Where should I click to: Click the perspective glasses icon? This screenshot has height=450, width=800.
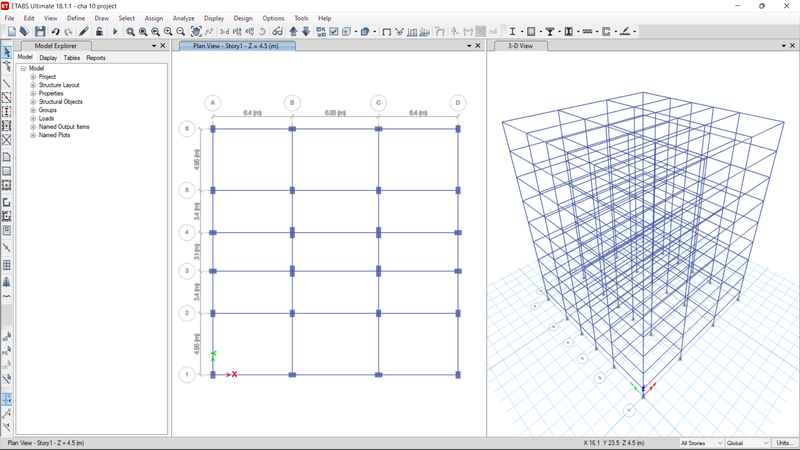[x=277, y=32]
